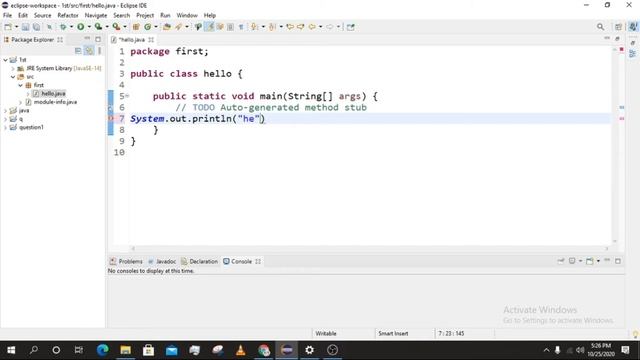
Task: Select the Java perspective button
Action: (x=633, y=27)
